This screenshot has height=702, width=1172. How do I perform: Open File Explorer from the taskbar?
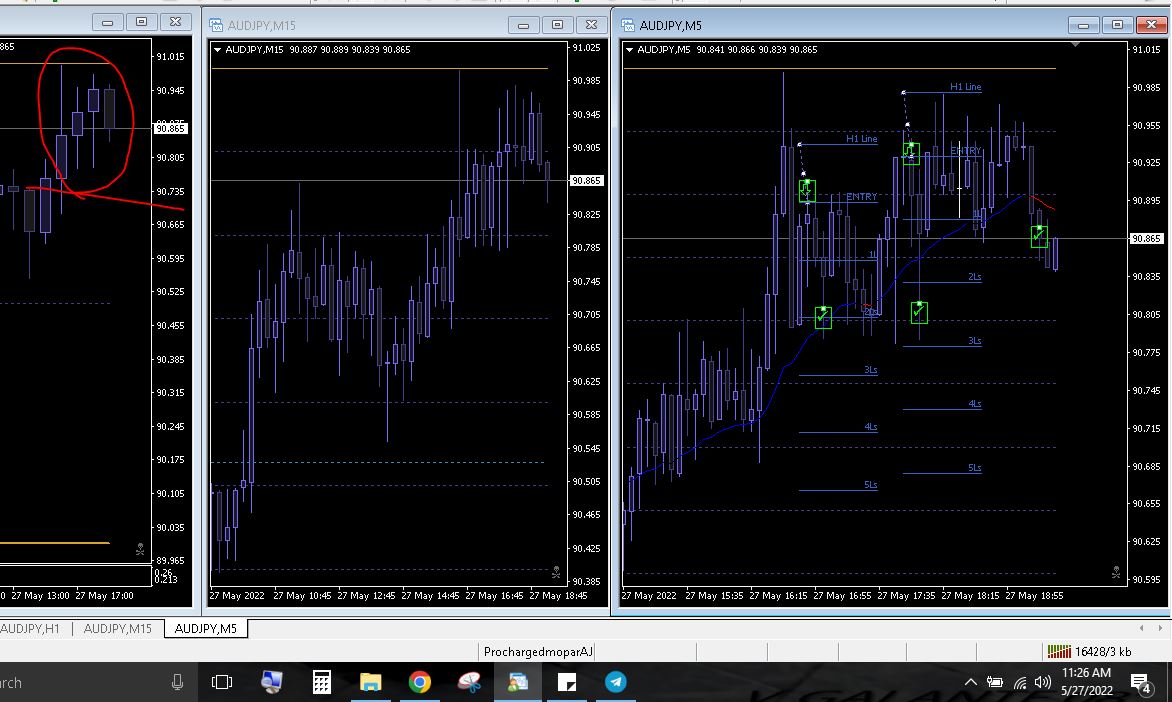pyautogui.click(x=370, y=682)
